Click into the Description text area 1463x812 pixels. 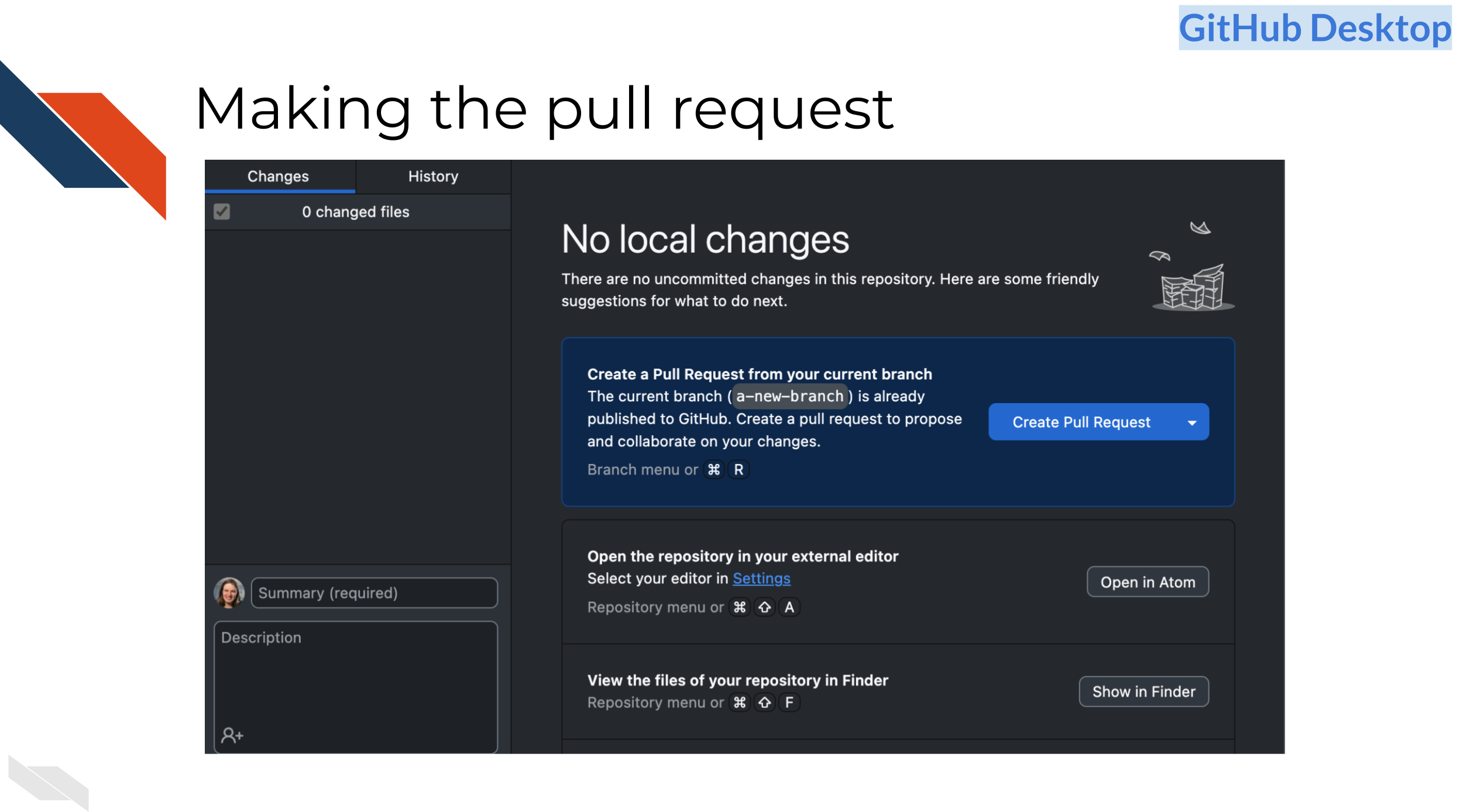pyautogui.click(x=356, y=687)
